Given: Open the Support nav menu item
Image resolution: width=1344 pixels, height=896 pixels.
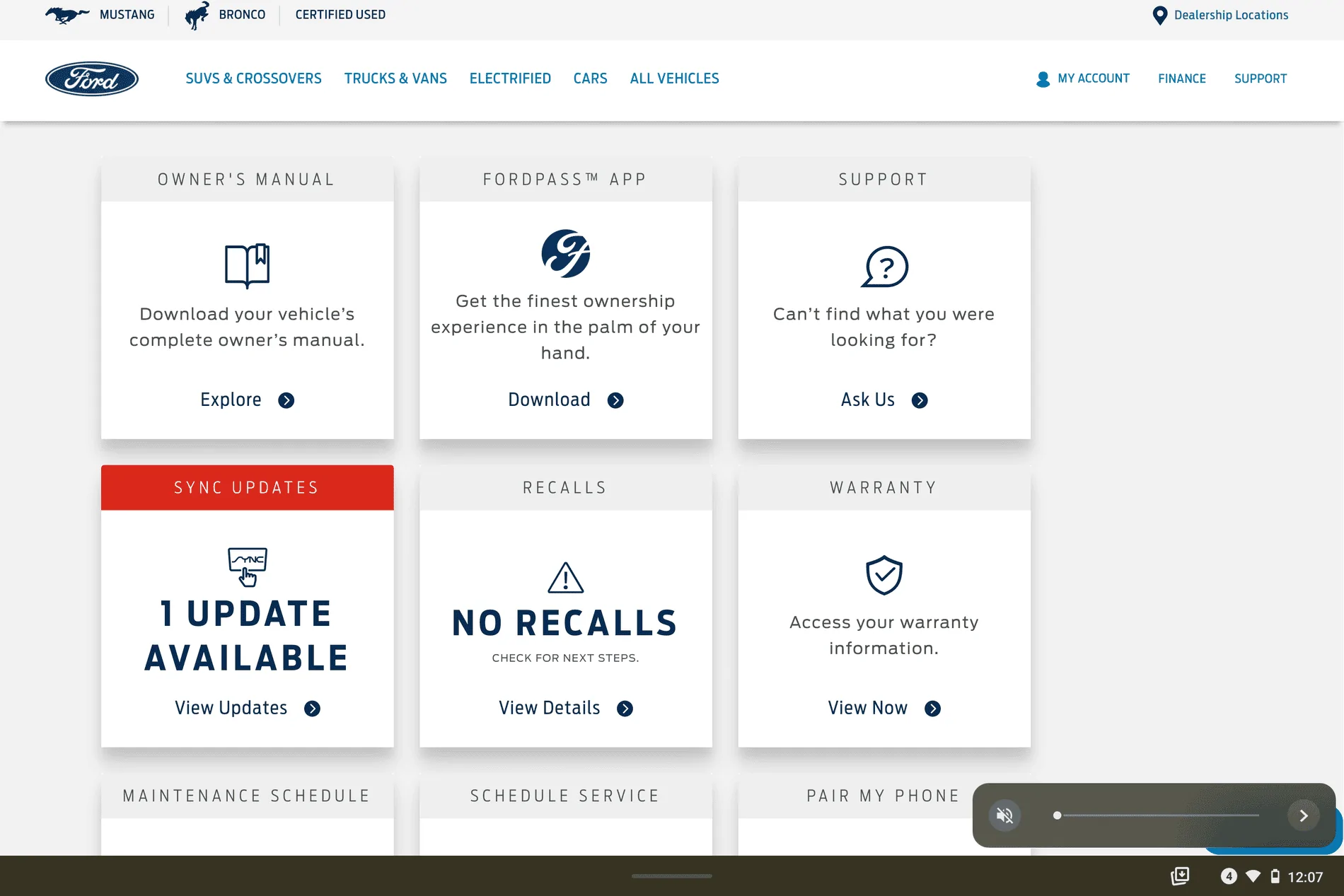Looking at the screenshot, I should [x=1261, y=78].
